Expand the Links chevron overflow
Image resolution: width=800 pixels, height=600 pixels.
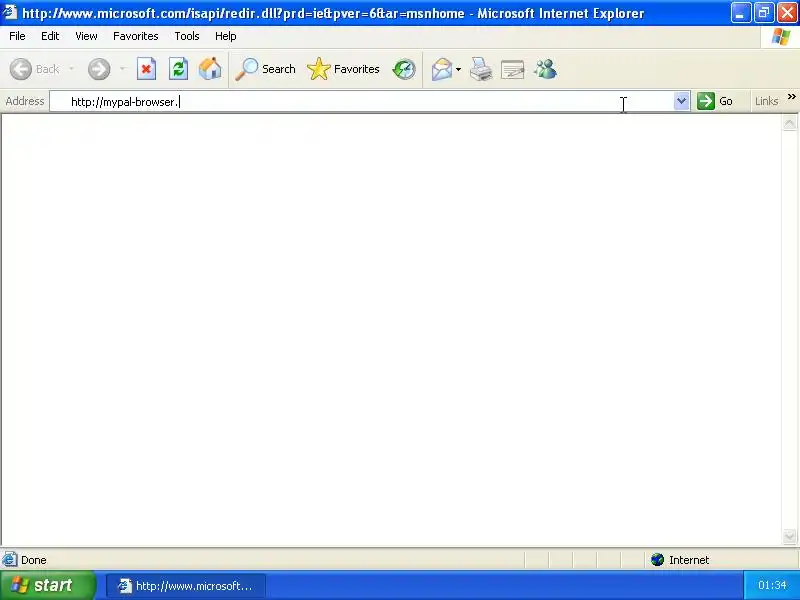[x=792, y=96]
